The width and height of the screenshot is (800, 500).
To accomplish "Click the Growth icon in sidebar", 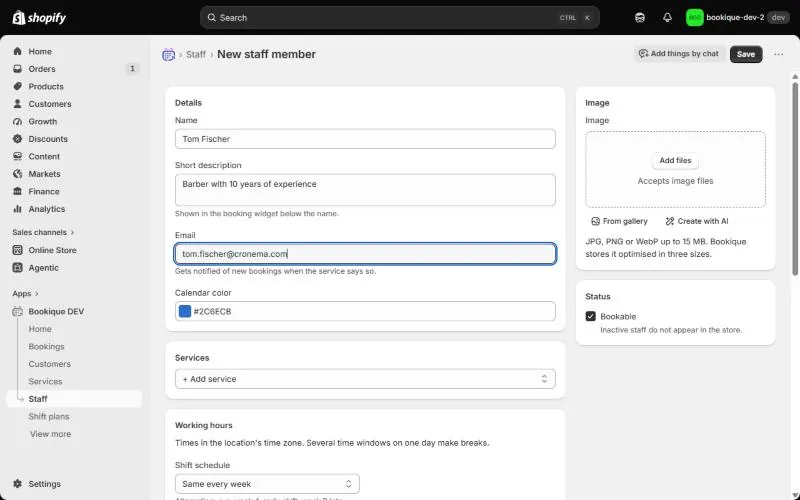I will (x=18, y=121).
